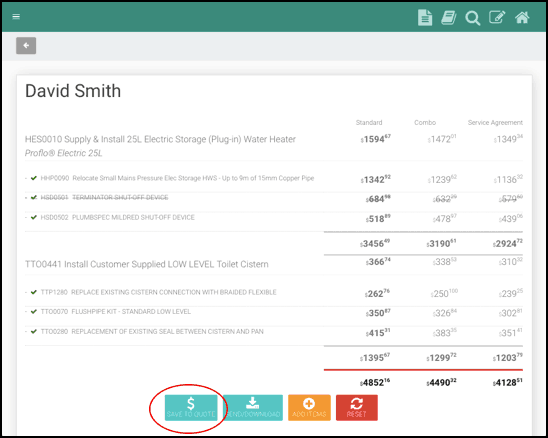
Task: Select the Combo column header
Action: point(425,122)
